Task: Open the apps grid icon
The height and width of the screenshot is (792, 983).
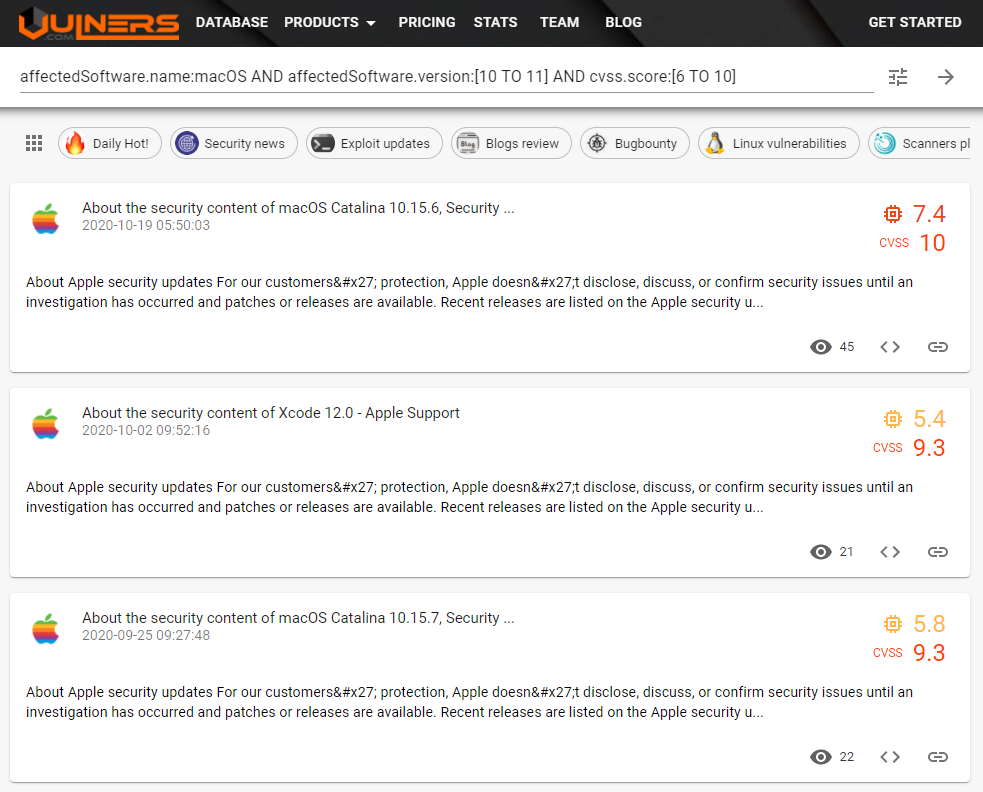Action: pyautogui.click(x=34, y=143)
